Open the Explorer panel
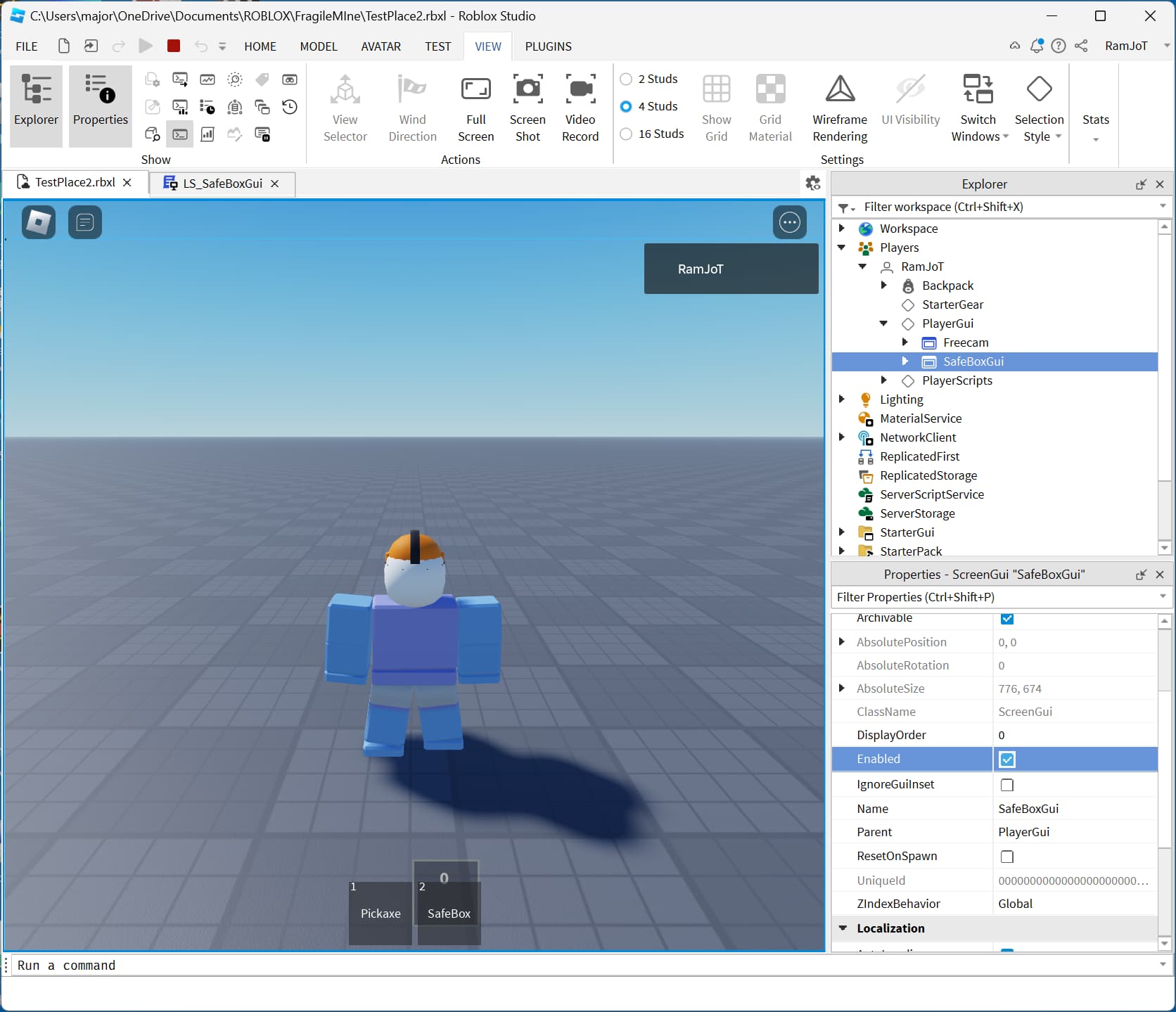1176x1012 pixels. (36, 105)
